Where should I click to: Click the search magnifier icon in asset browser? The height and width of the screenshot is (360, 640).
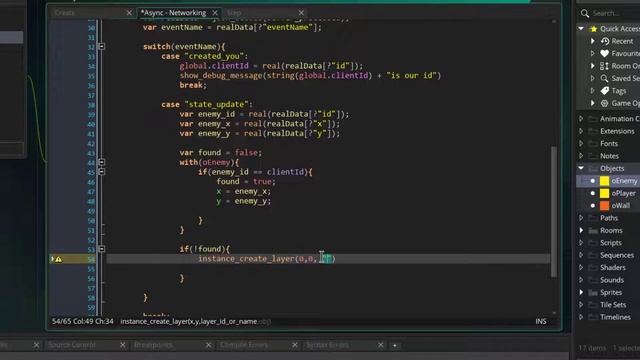pos(585,13)
